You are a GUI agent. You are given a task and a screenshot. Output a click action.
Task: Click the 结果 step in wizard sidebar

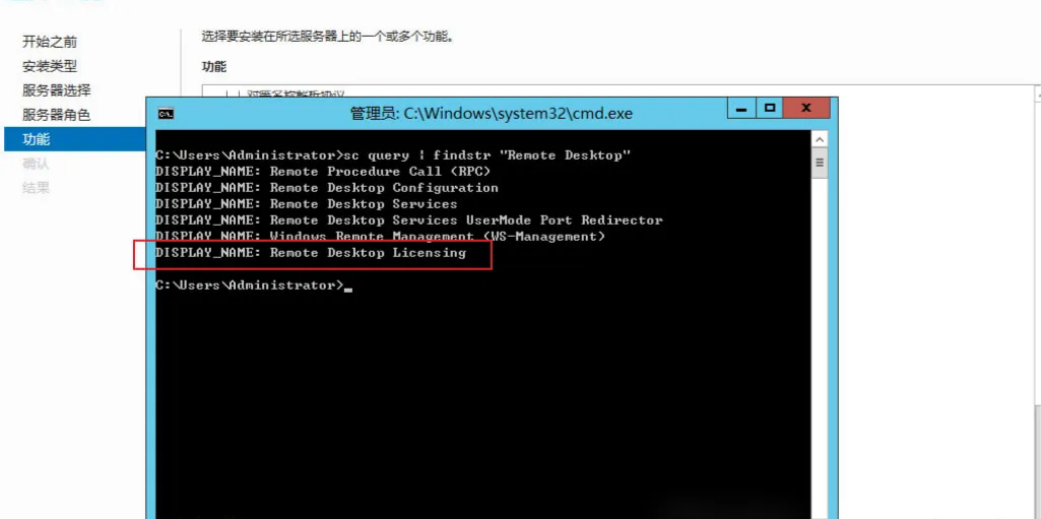[36, 188]
